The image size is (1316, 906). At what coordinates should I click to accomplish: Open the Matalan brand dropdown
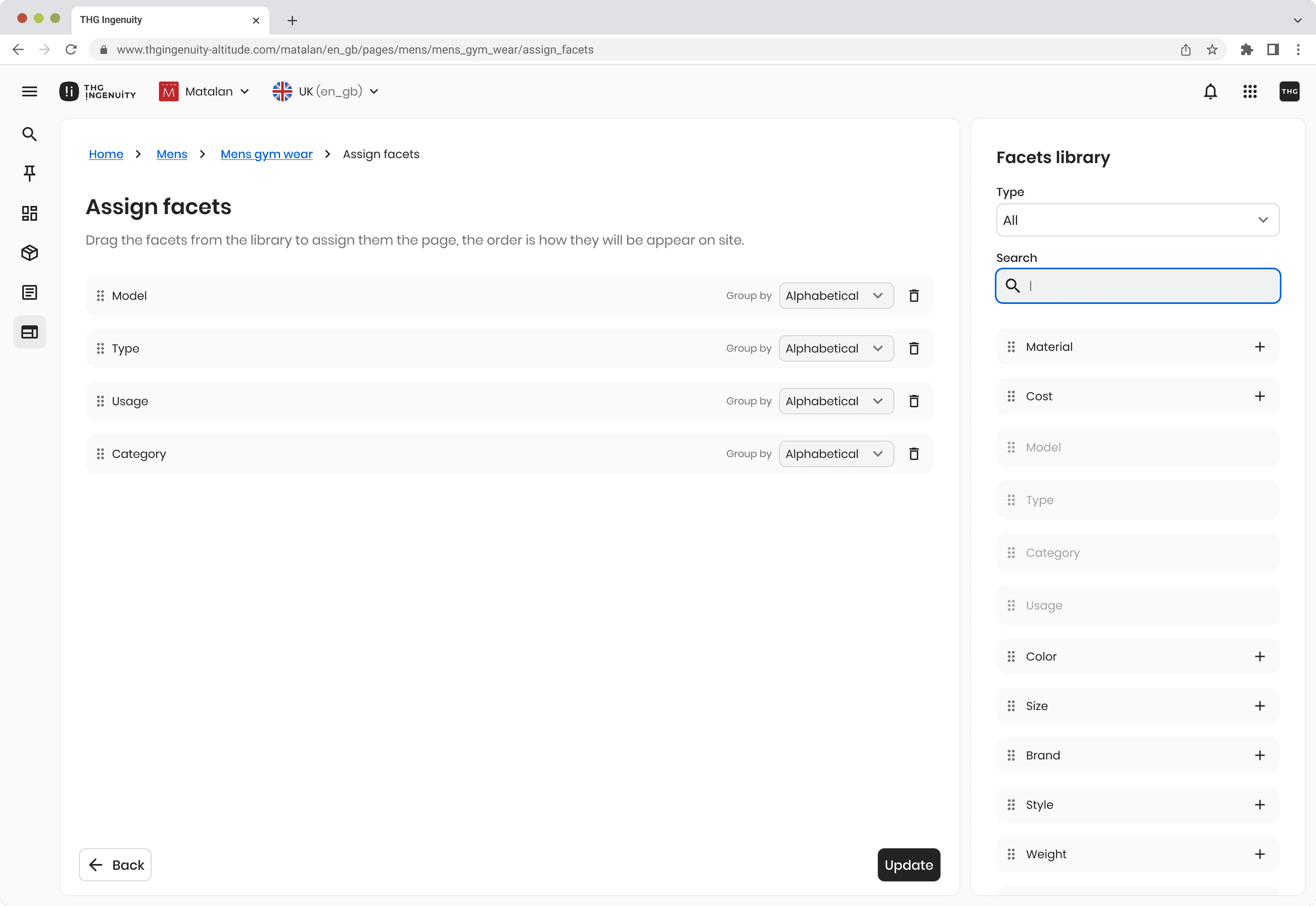click(x=204, y=91)
